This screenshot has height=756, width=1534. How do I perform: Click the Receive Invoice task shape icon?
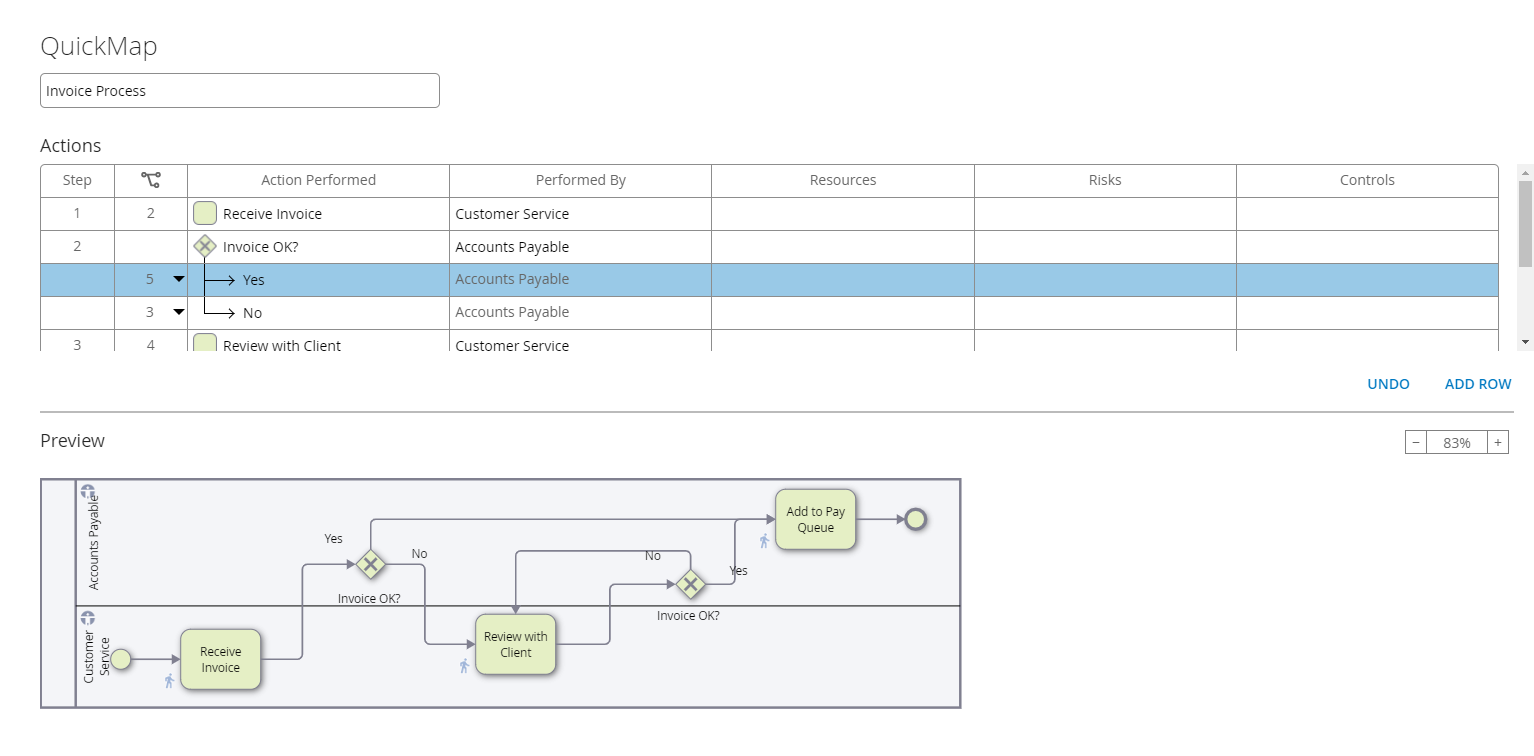(205, 213)
